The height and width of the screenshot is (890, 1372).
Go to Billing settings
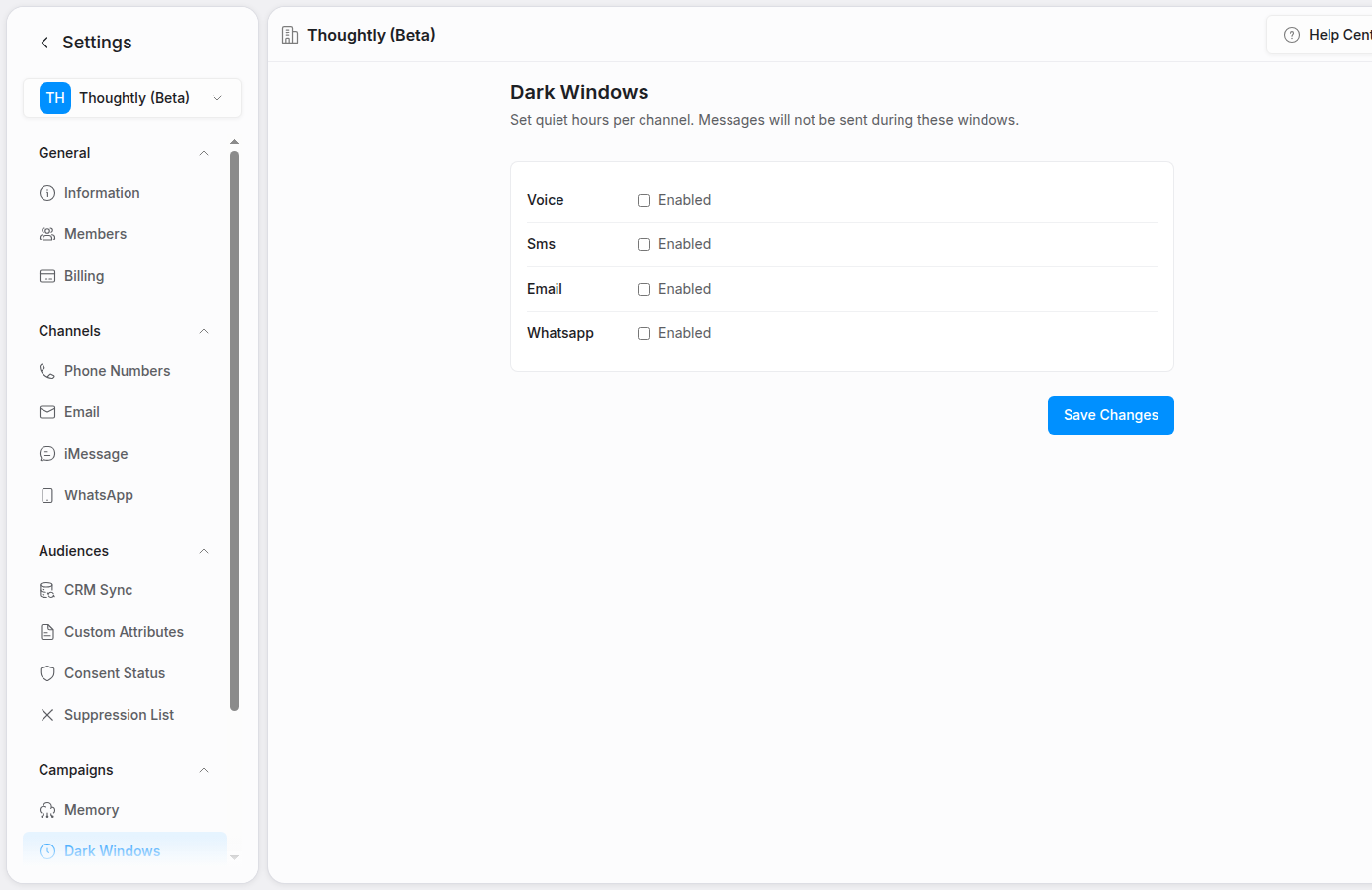125,276
